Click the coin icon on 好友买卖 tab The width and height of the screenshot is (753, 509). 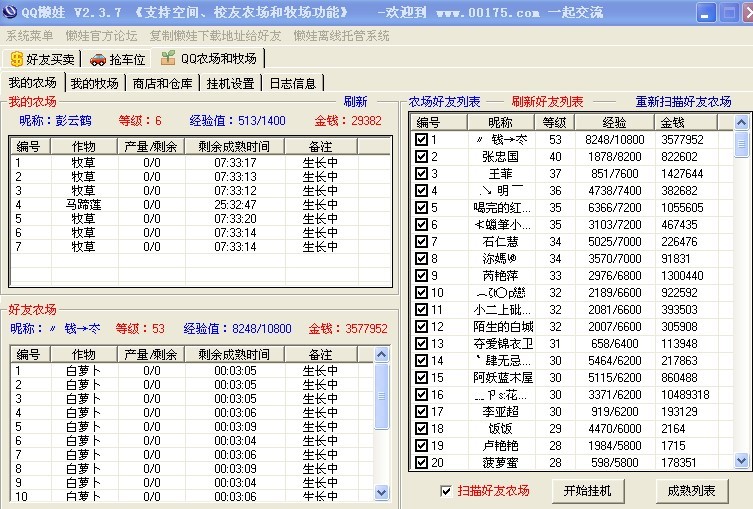coord(17,59)
